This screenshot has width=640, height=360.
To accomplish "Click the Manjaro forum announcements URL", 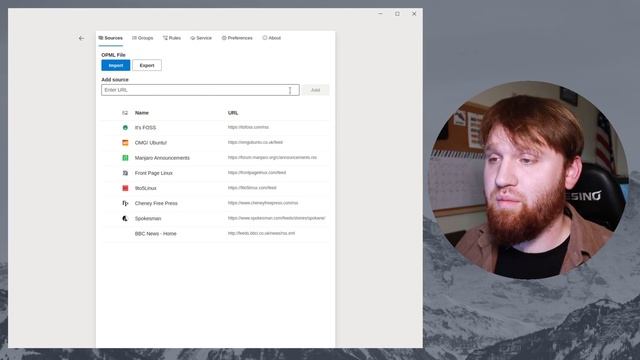I will 272,158.
